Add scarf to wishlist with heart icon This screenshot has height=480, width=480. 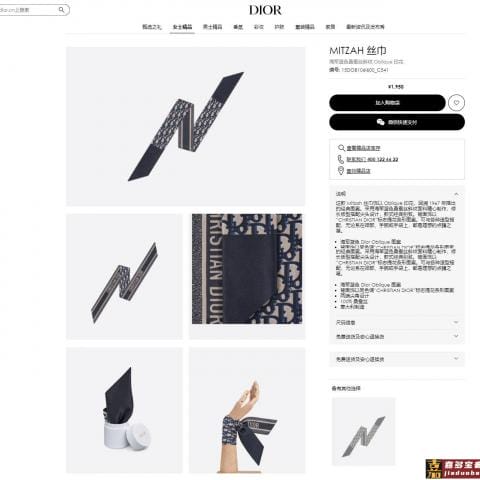[456, 103]
